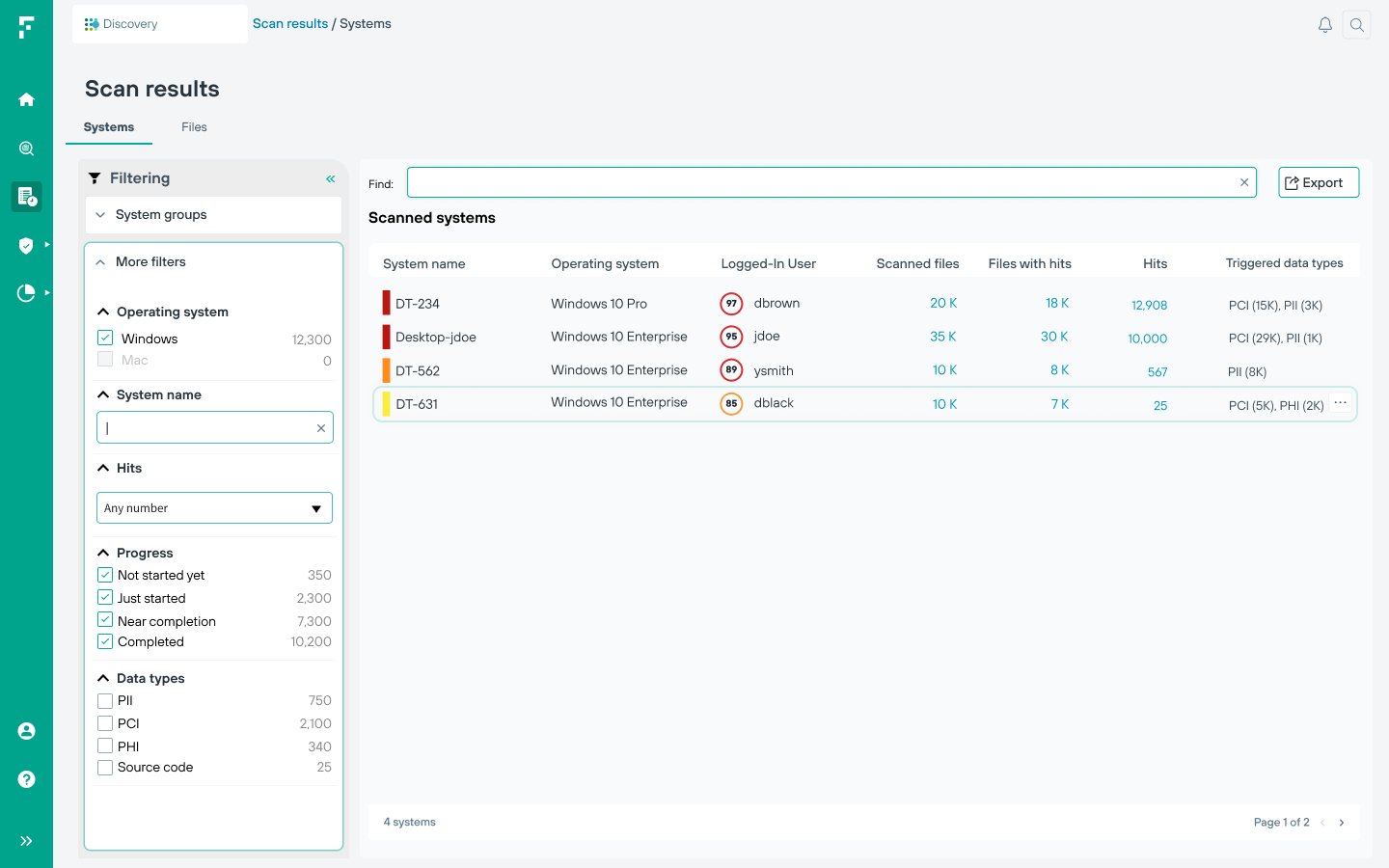Sort by Hits column header

1155,264
